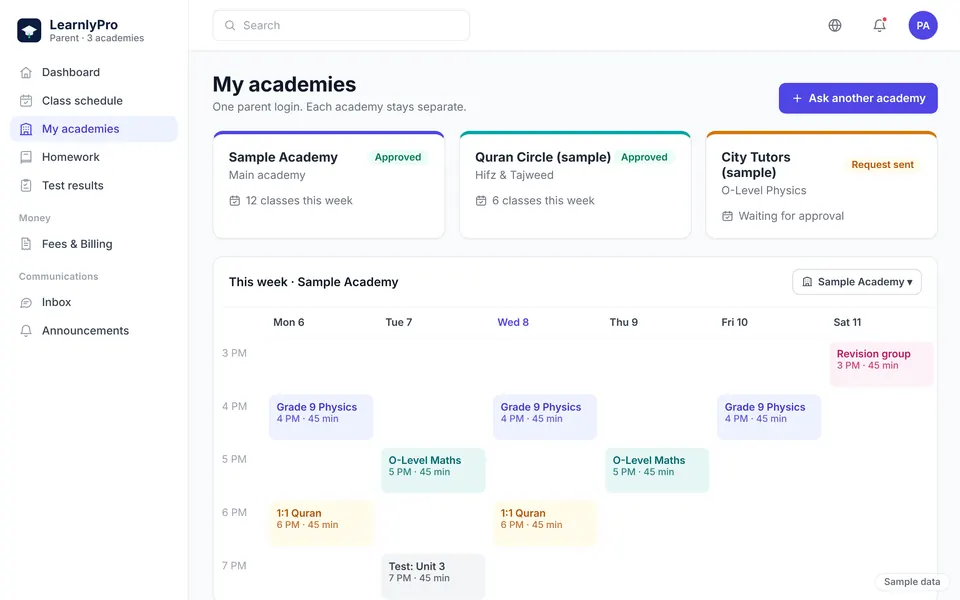Open Class schedule from the sidebar
The image size is (960, 600).
click(94, 100)
